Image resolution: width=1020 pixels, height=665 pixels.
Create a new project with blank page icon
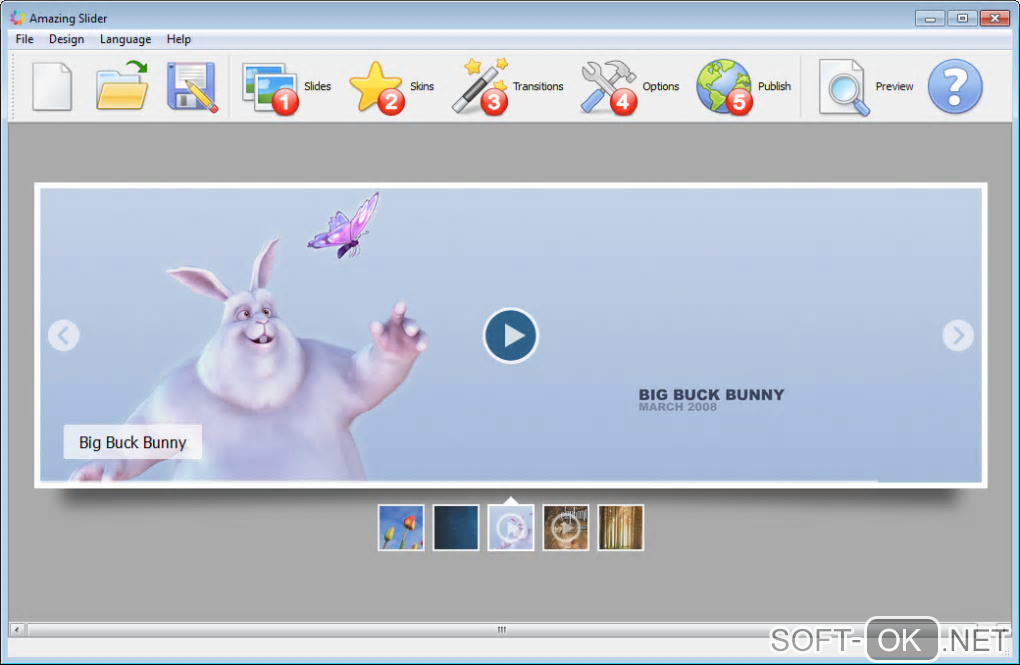[x=52, y=87]
